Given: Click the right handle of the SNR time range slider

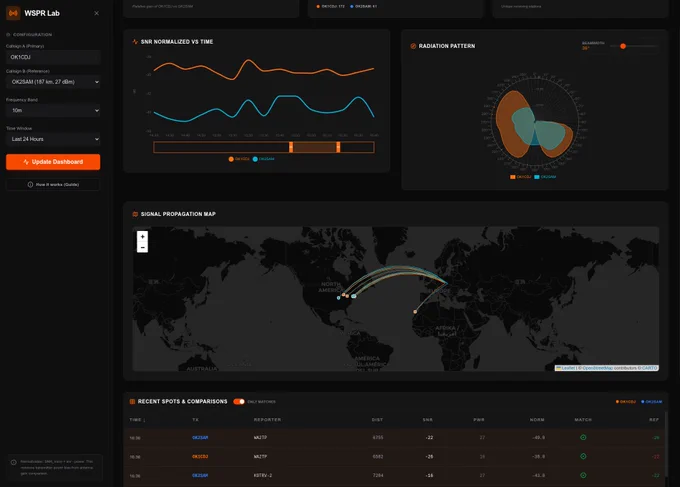Looking at the screenshot, I should (338, 147).
